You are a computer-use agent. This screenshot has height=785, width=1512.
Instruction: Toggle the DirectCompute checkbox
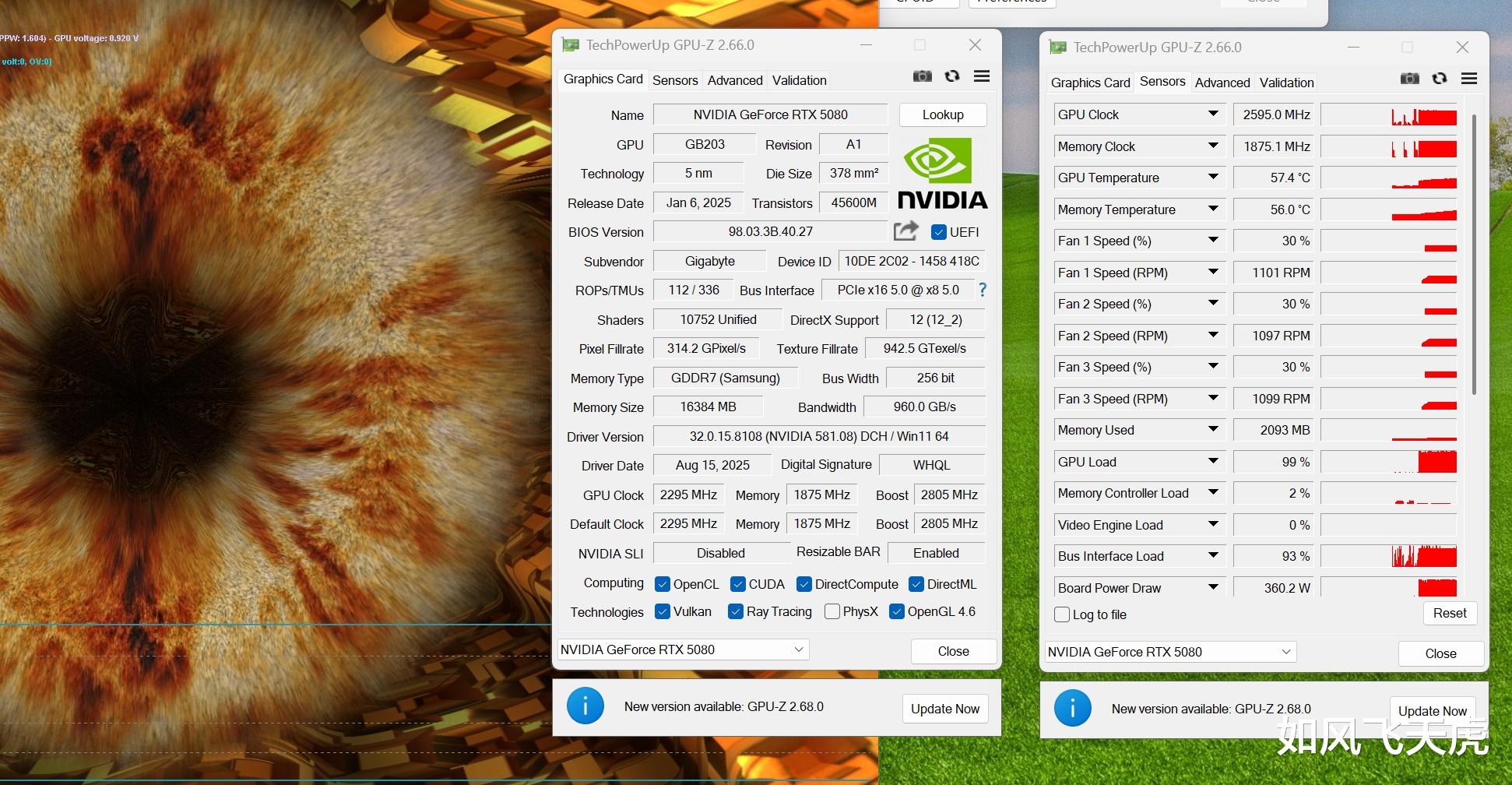(x=804, y=584)
